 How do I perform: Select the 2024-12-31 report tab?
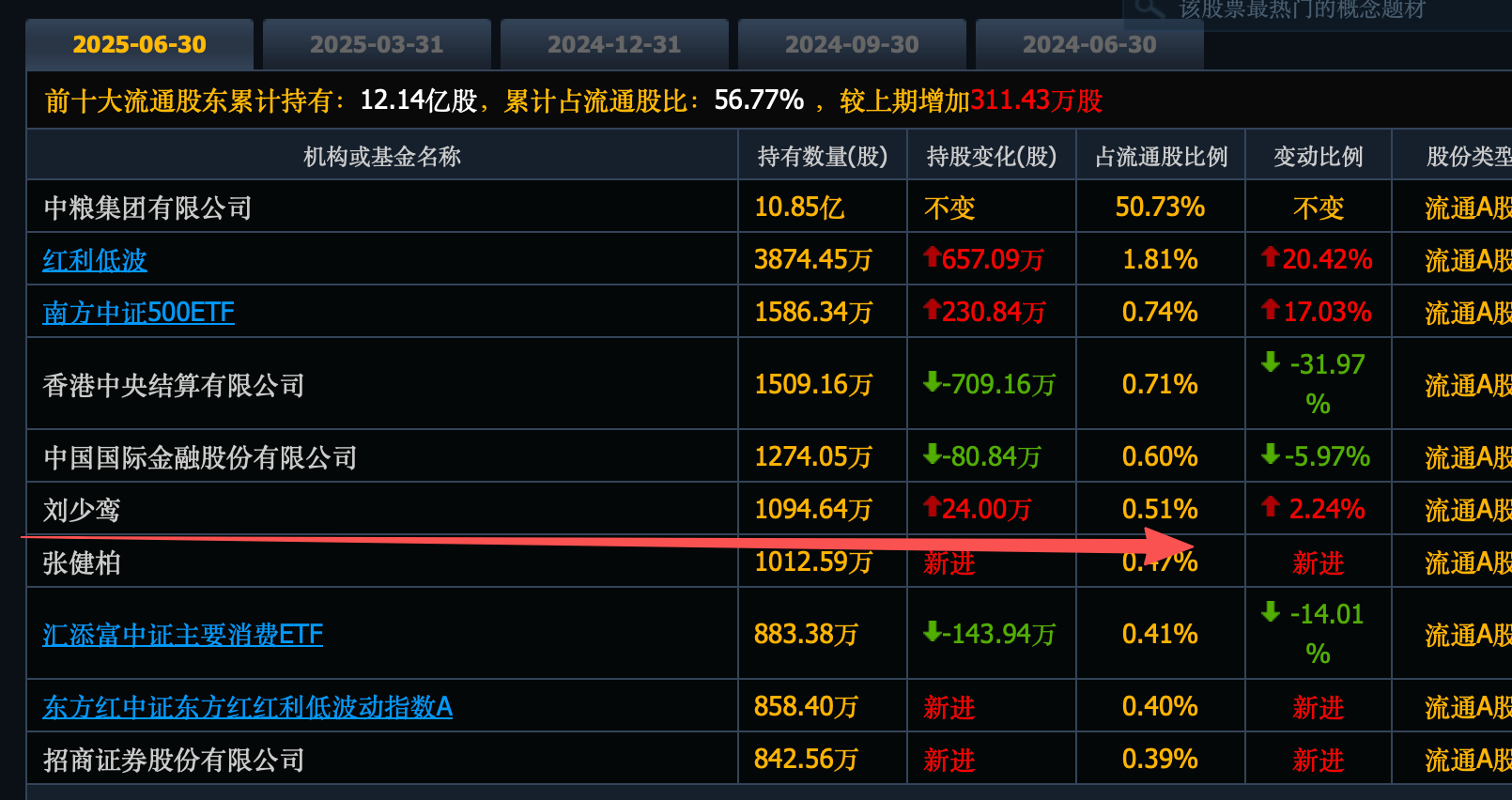pos(614,44)
